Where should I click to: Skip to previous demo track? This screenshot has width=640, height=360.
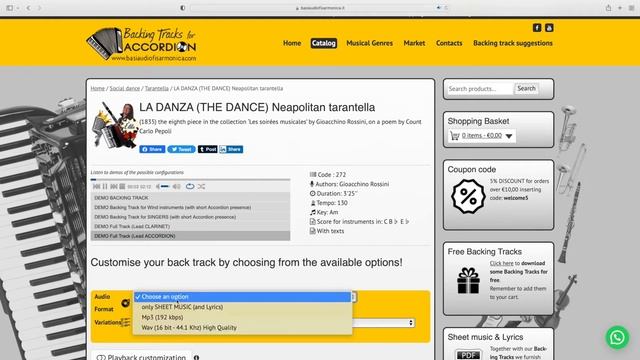(x=96, y=187)
